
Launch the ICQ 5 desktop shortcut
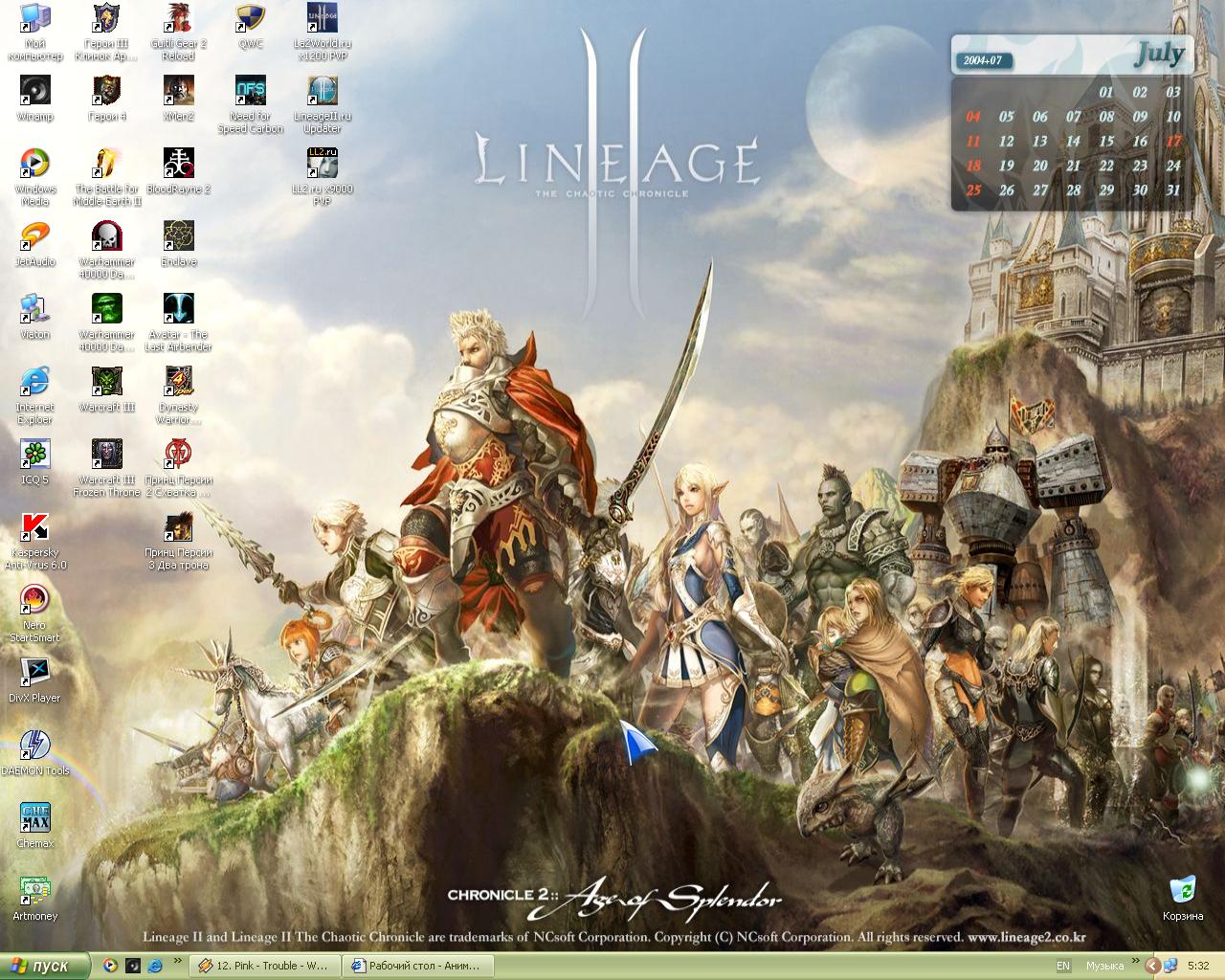pos(34,462)
